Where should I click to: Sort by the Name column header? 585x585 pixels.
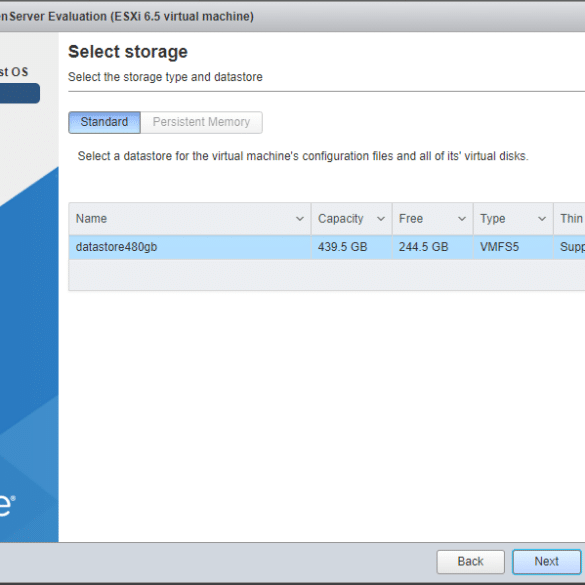tap(91, 219)
